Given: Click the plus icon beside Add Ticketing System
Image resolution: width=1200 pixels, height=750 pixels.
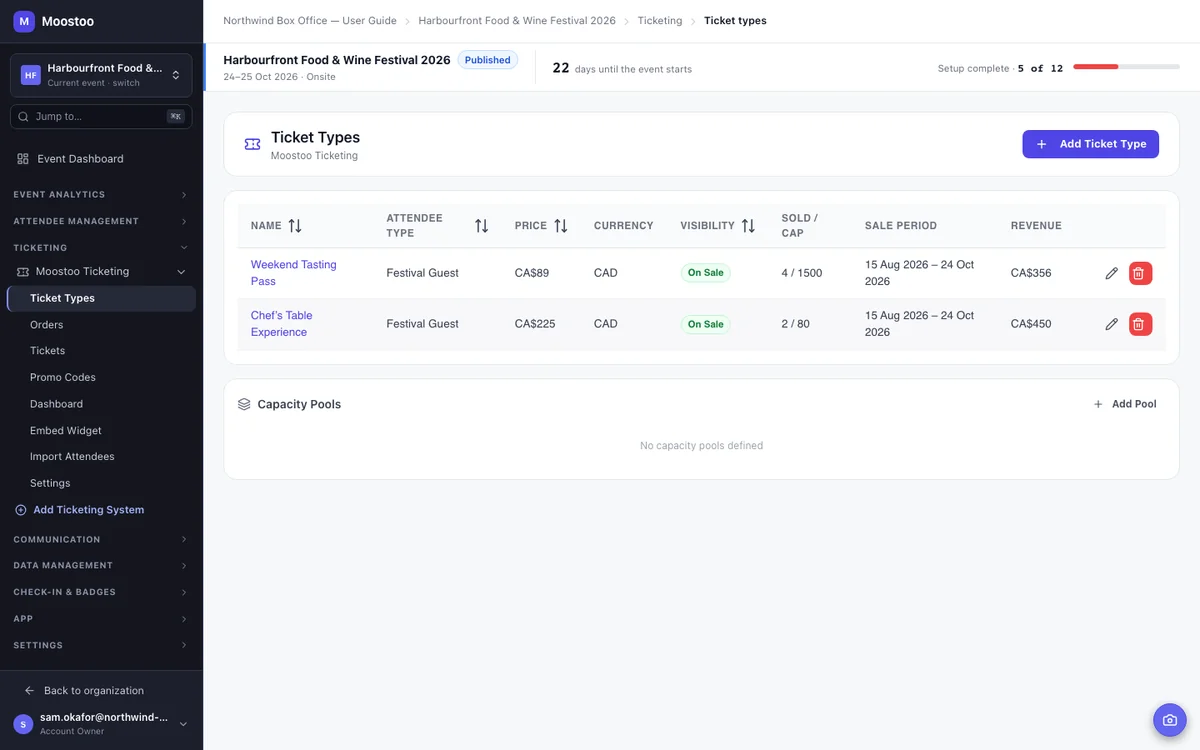Looking at the screenshot, I should pos(21,510).
